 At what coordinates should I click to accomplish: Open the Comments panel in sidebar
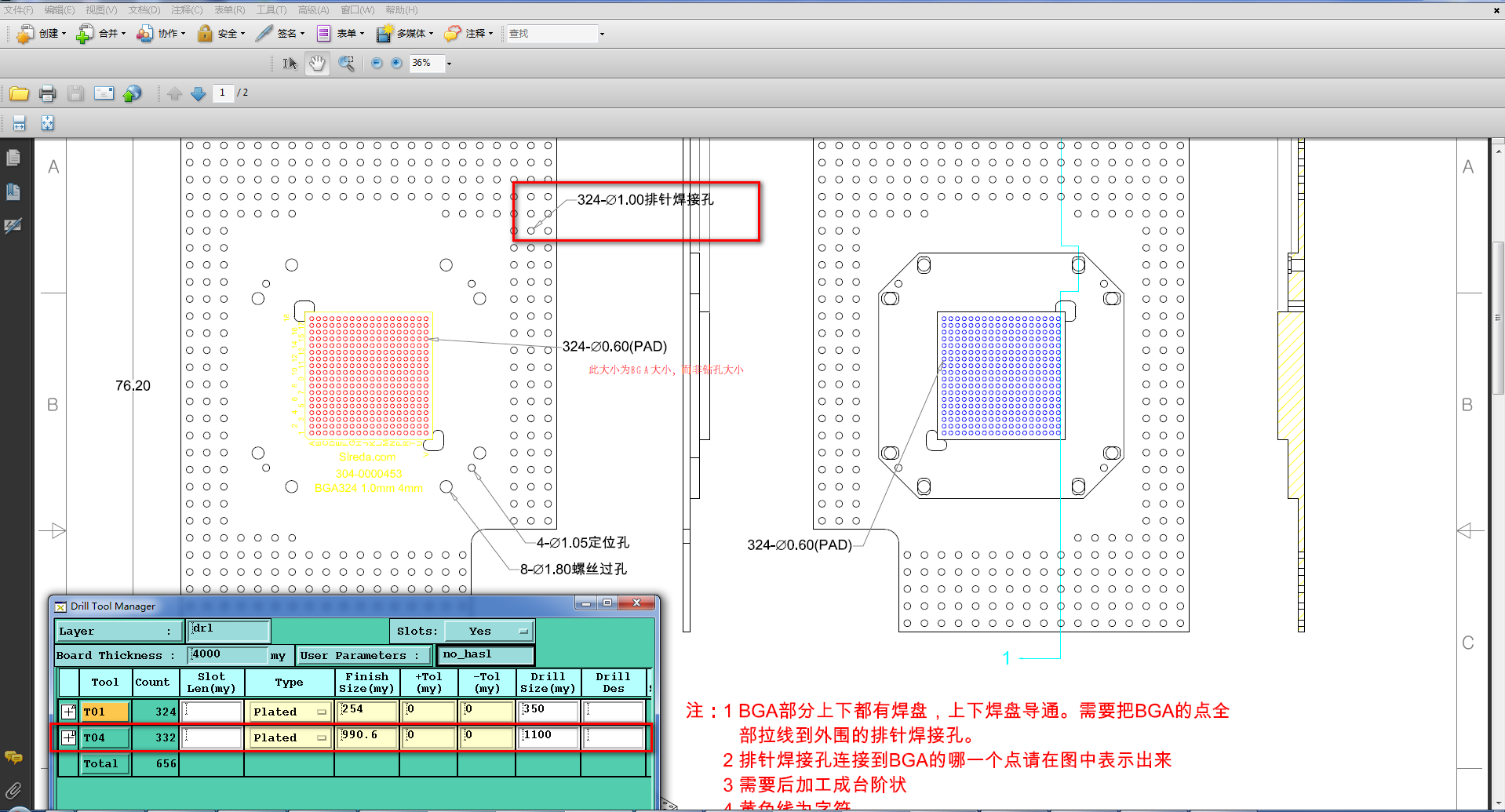coord(13,757)
